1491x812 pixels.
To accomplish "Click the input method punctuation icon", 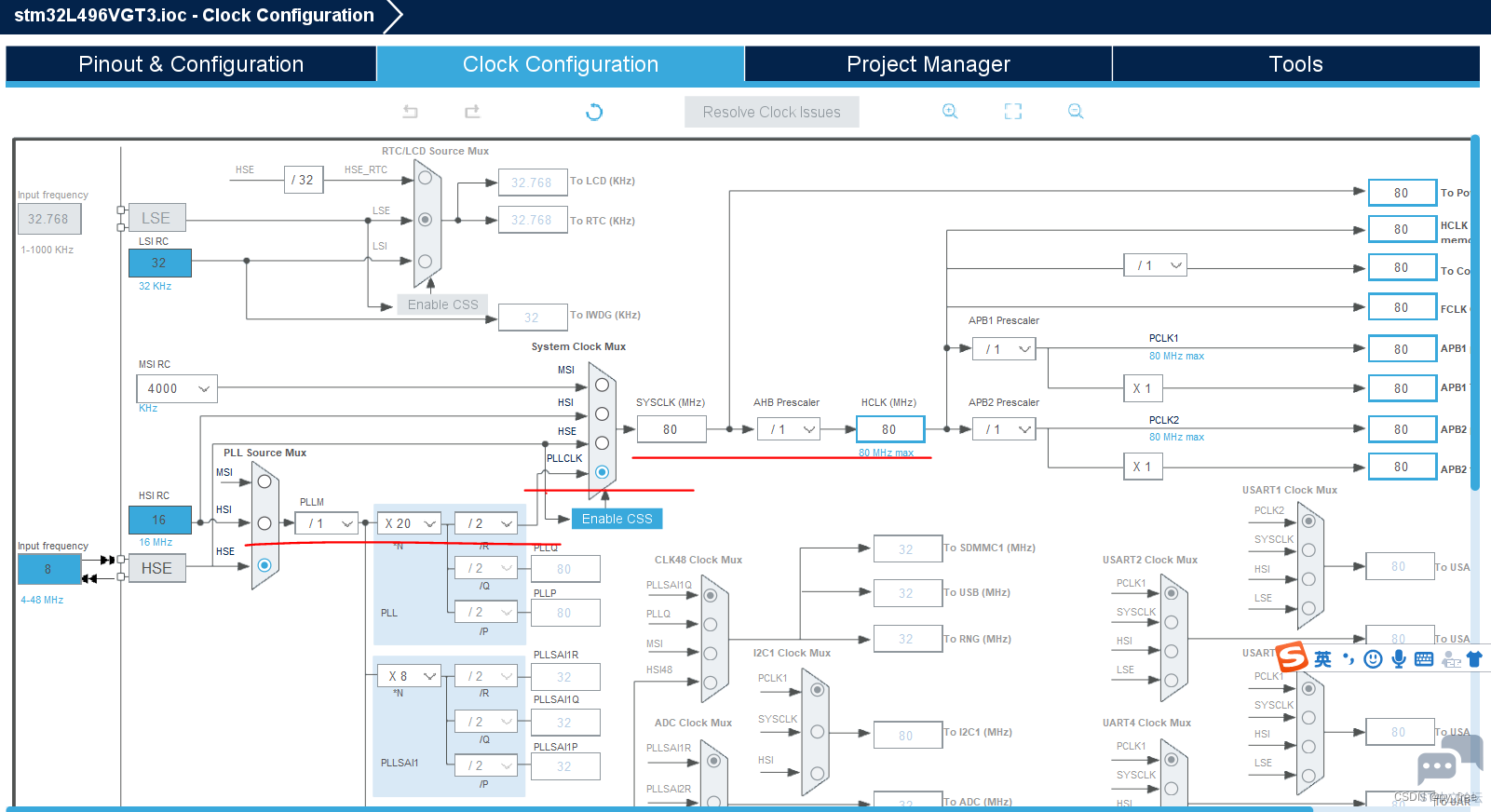I will click(x=1348, y=659).
